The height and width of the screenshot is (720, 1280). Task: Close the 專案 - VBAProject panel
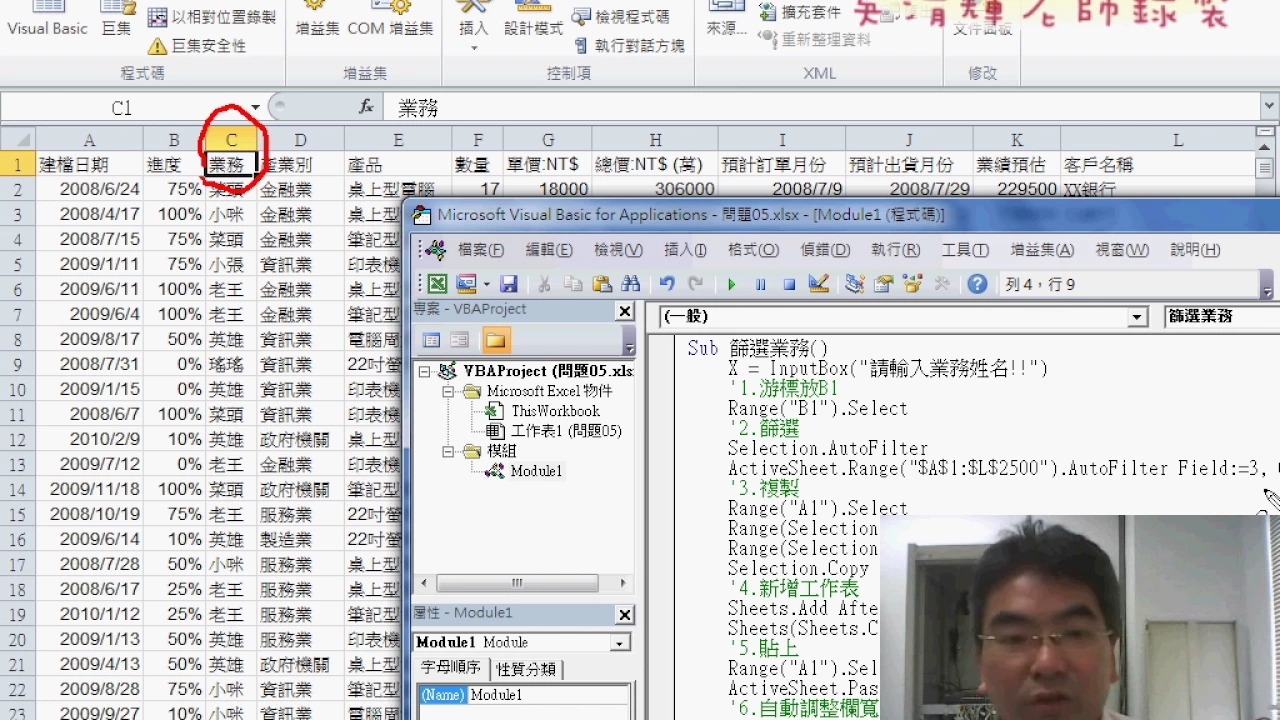pyautogui.click(x=625, y=311)
